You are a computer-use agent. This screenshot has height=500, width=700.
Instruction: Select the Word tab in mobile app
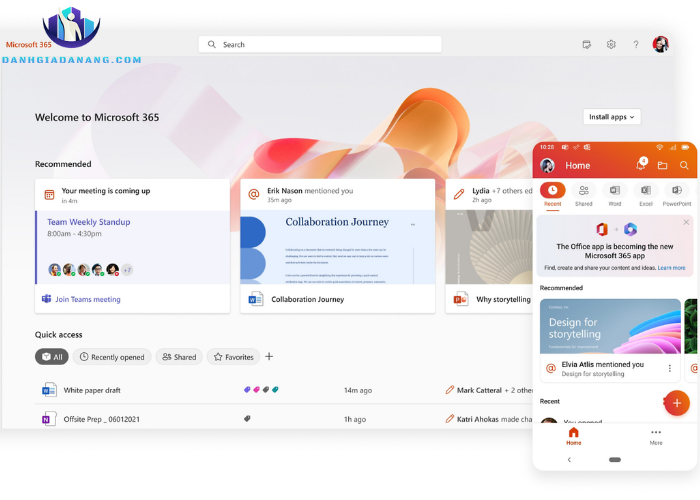[x=615, y=195]
